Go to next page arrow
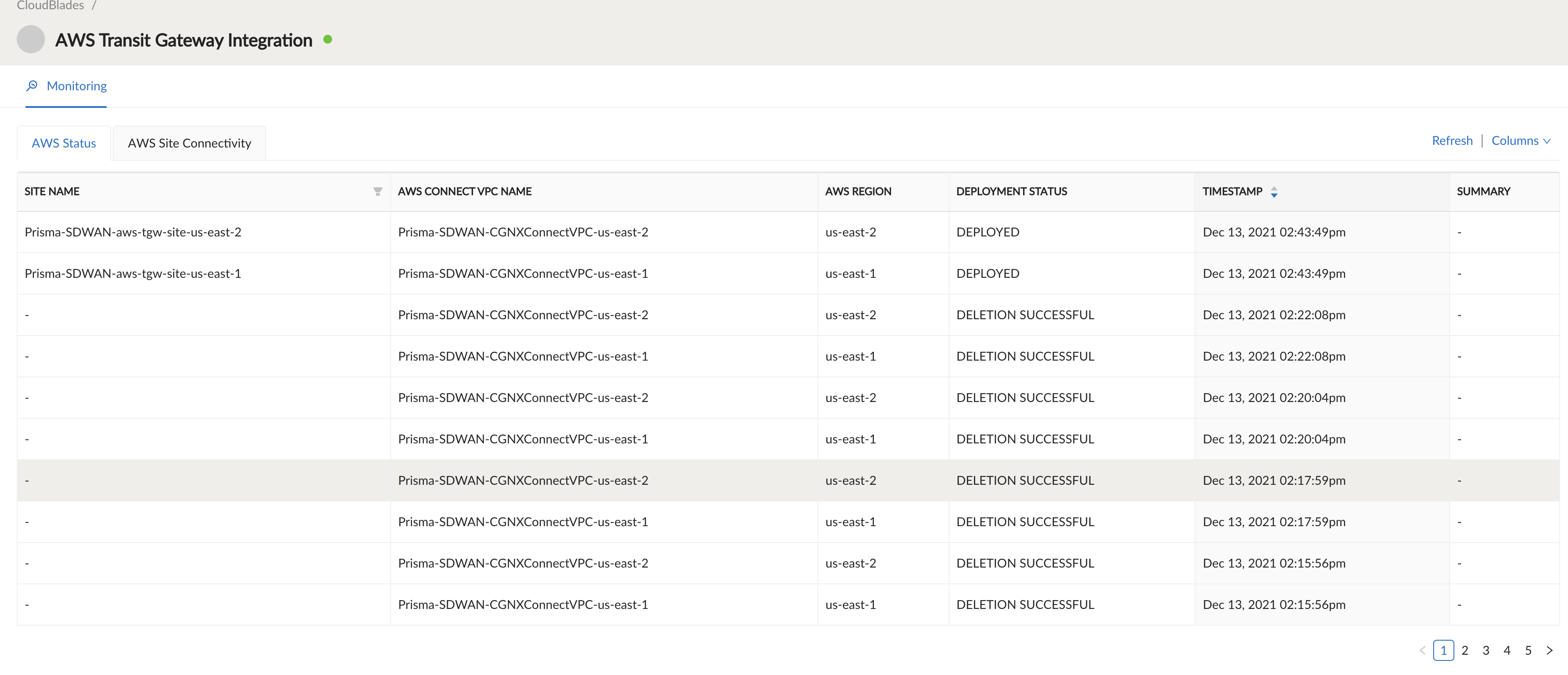The height and width of the screenshot is (675, 1568). tap(1549, 651)
